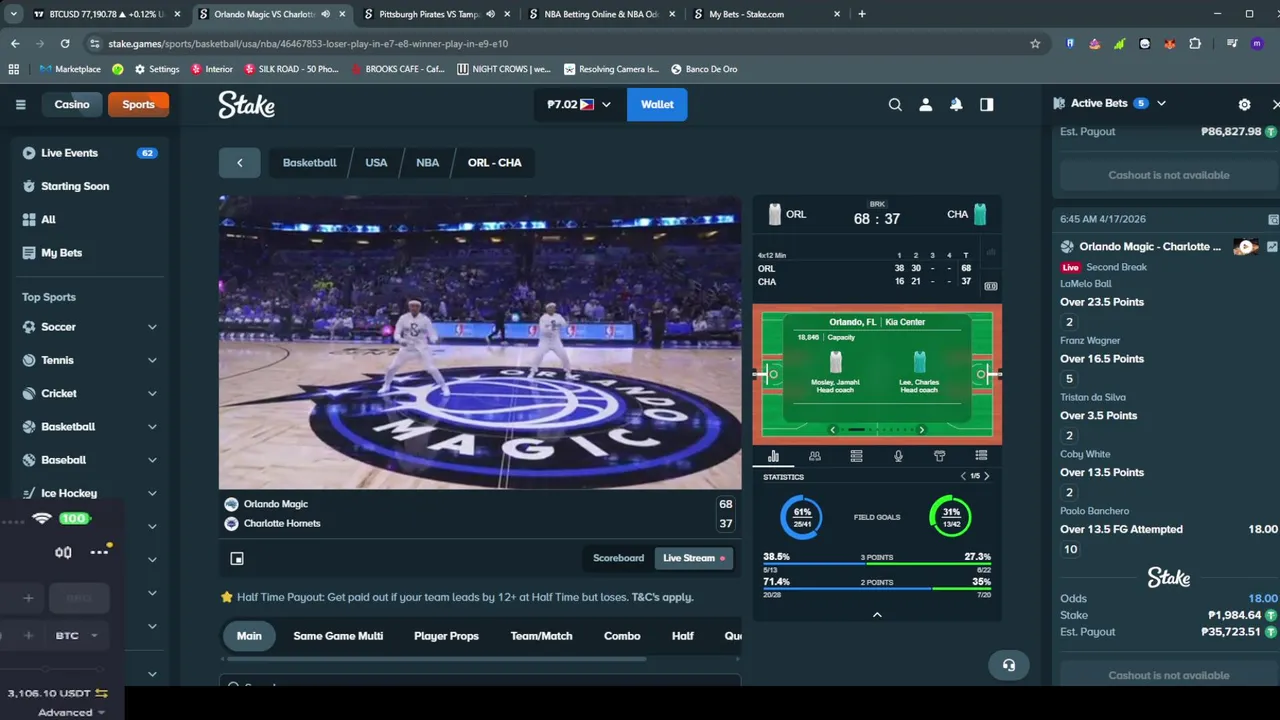This screenshot has width=1280, height=720.
Task: Go to the Stake logo home
Action: [x=246, y=105]
